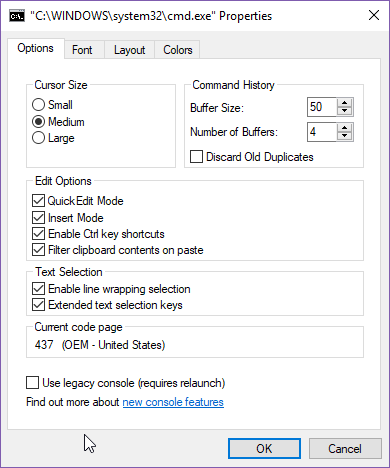Uncheck Filter clipboard contents on paste

point(38,250)
